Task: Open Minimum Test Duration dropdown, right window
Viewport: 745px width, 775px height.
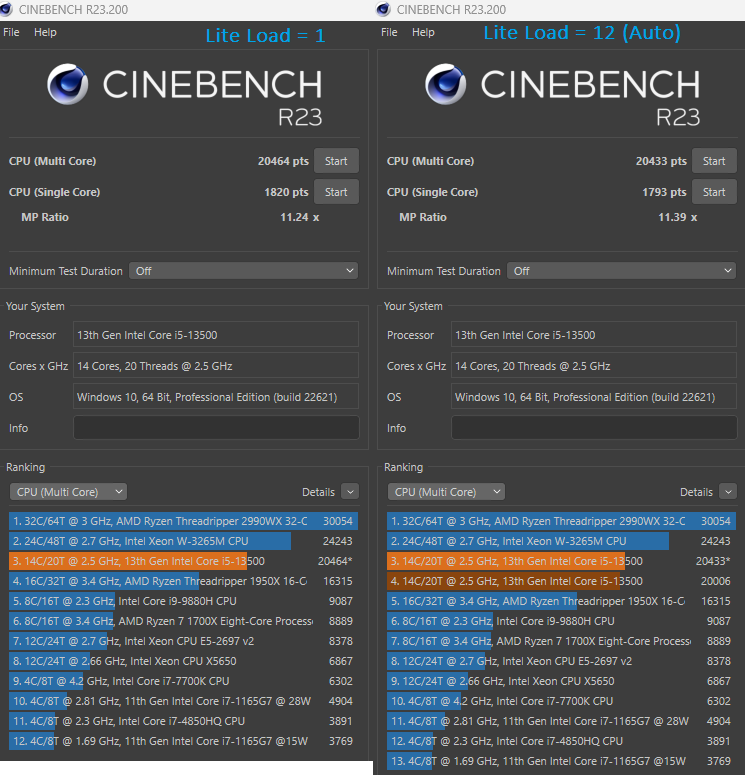Action: point(621,271)
